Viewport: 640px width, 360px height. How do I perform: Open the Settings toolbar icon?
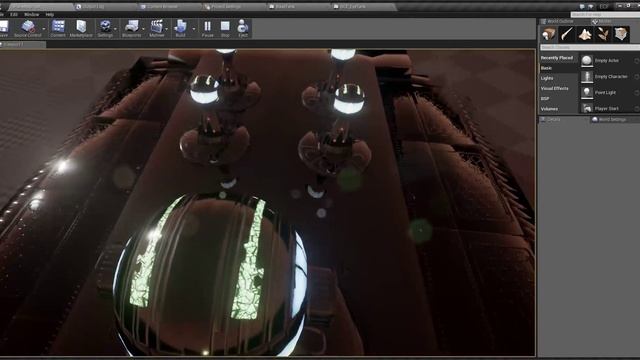click(x=105, y=29)
